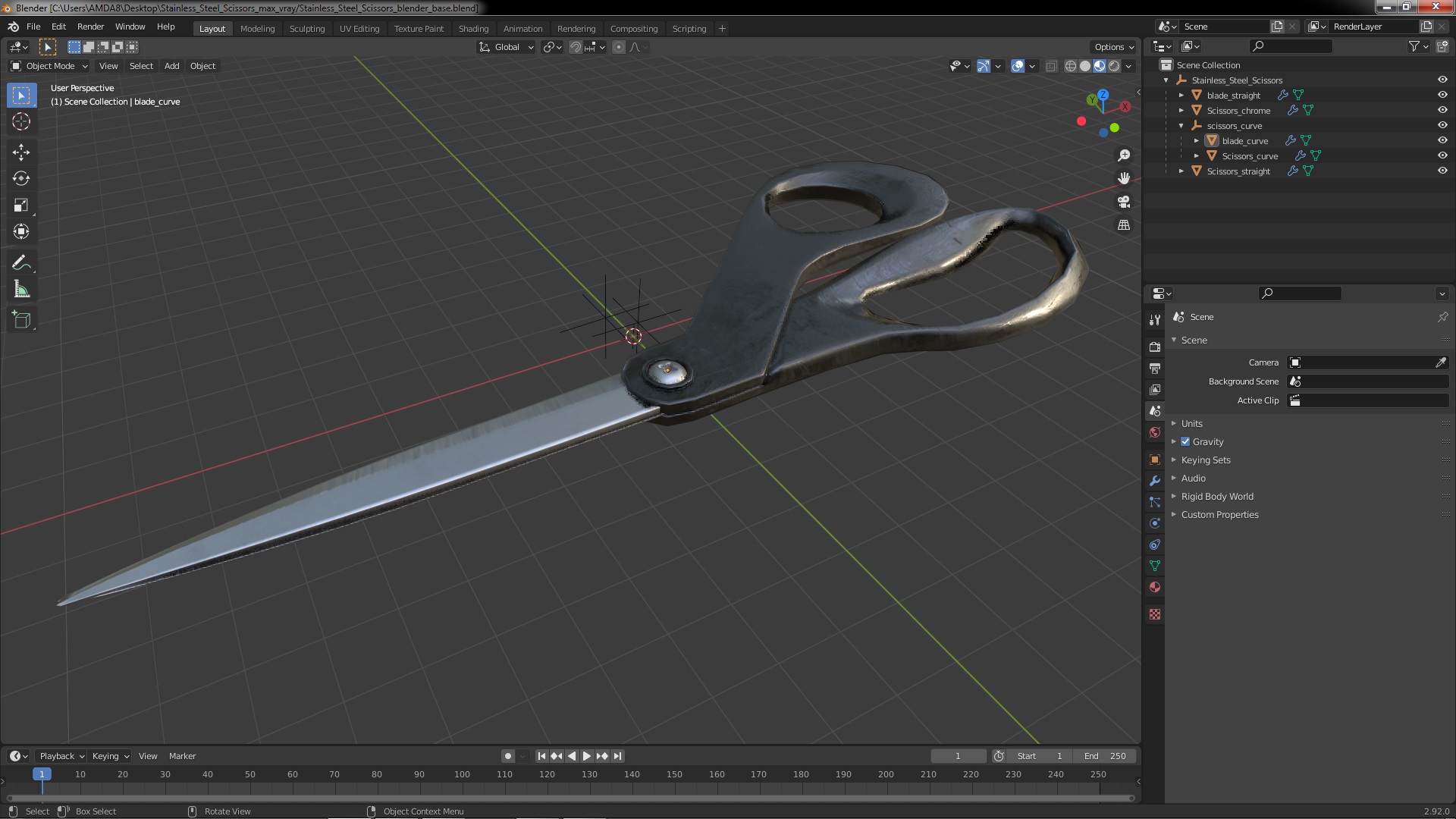Click the Options button in the viewport header
The width and height of the screenshot is (1456, 819).
(x=1113, y=47)
